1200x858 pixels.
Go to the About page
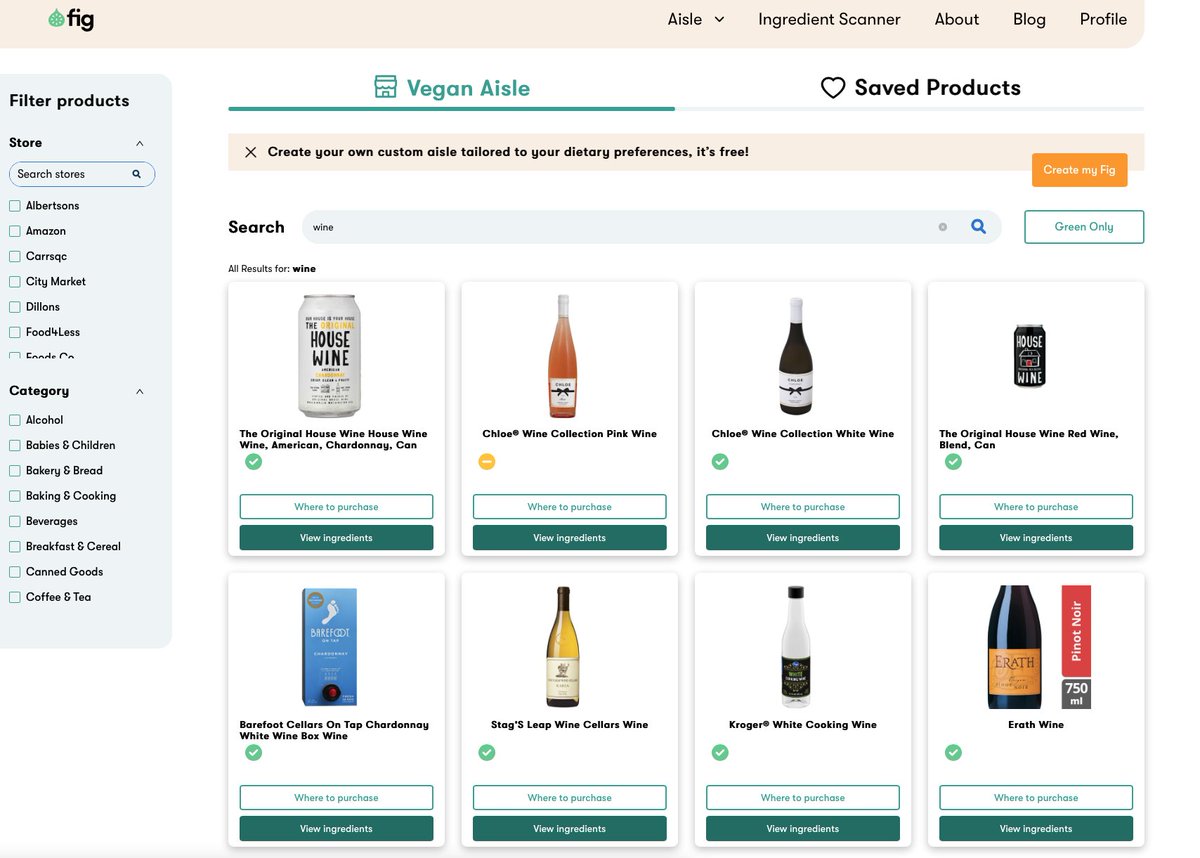click(957, 19)
